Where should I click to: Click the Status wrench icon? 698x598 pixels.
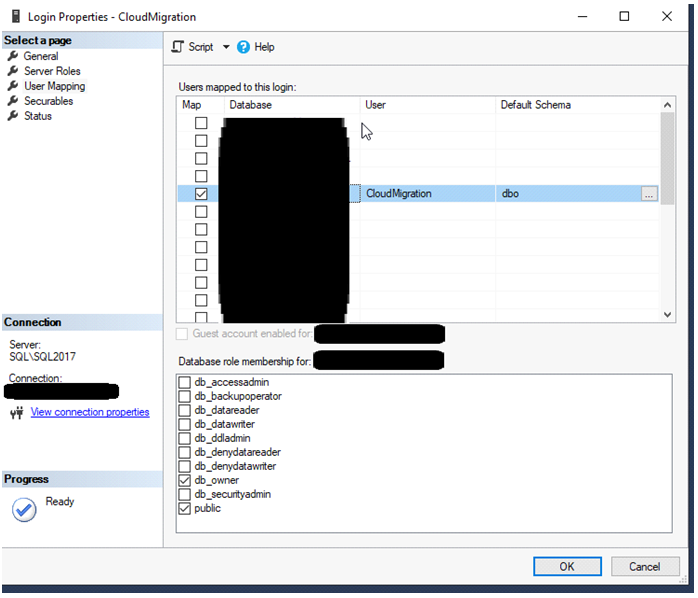coord(13,116)
